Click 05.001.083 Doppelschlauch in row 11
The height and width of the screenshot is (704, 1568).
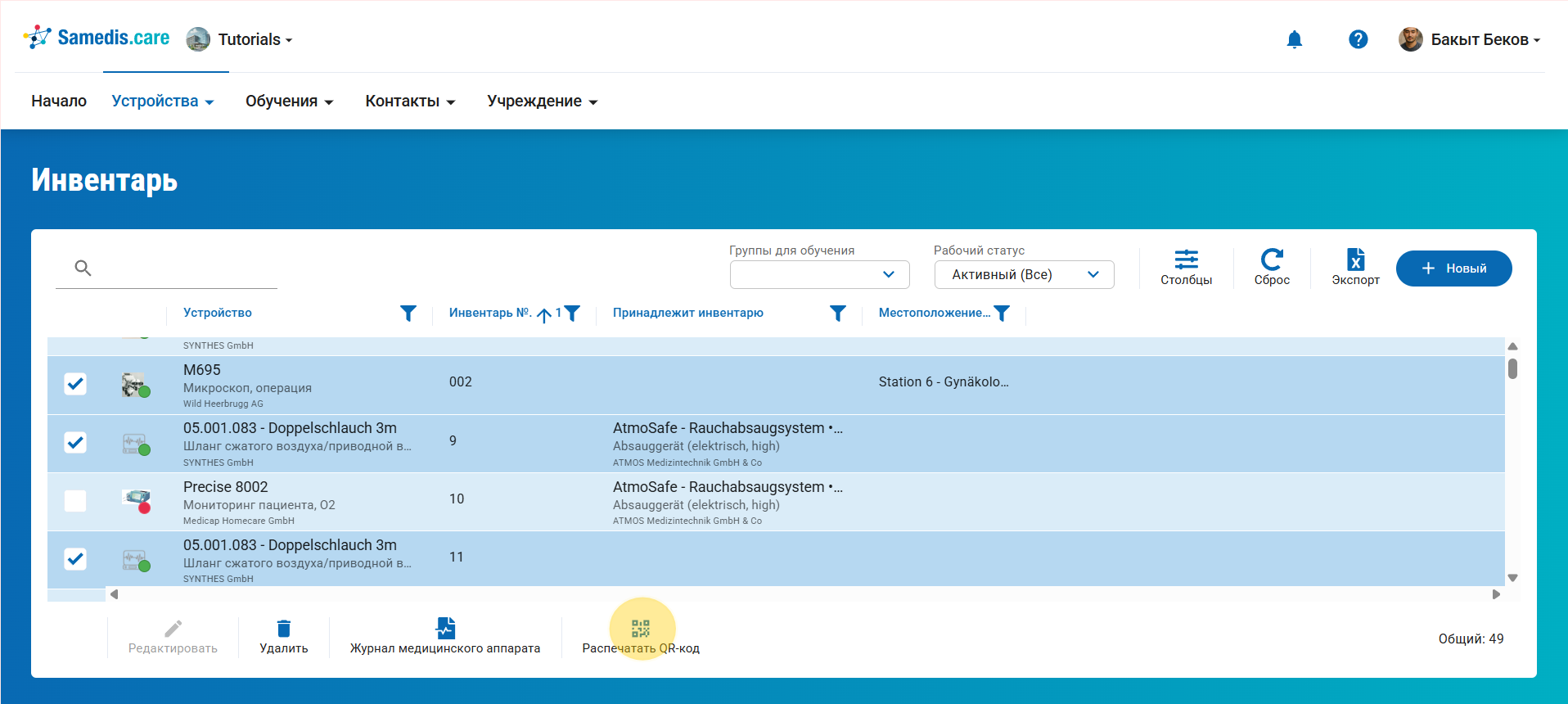pos(290,545)
